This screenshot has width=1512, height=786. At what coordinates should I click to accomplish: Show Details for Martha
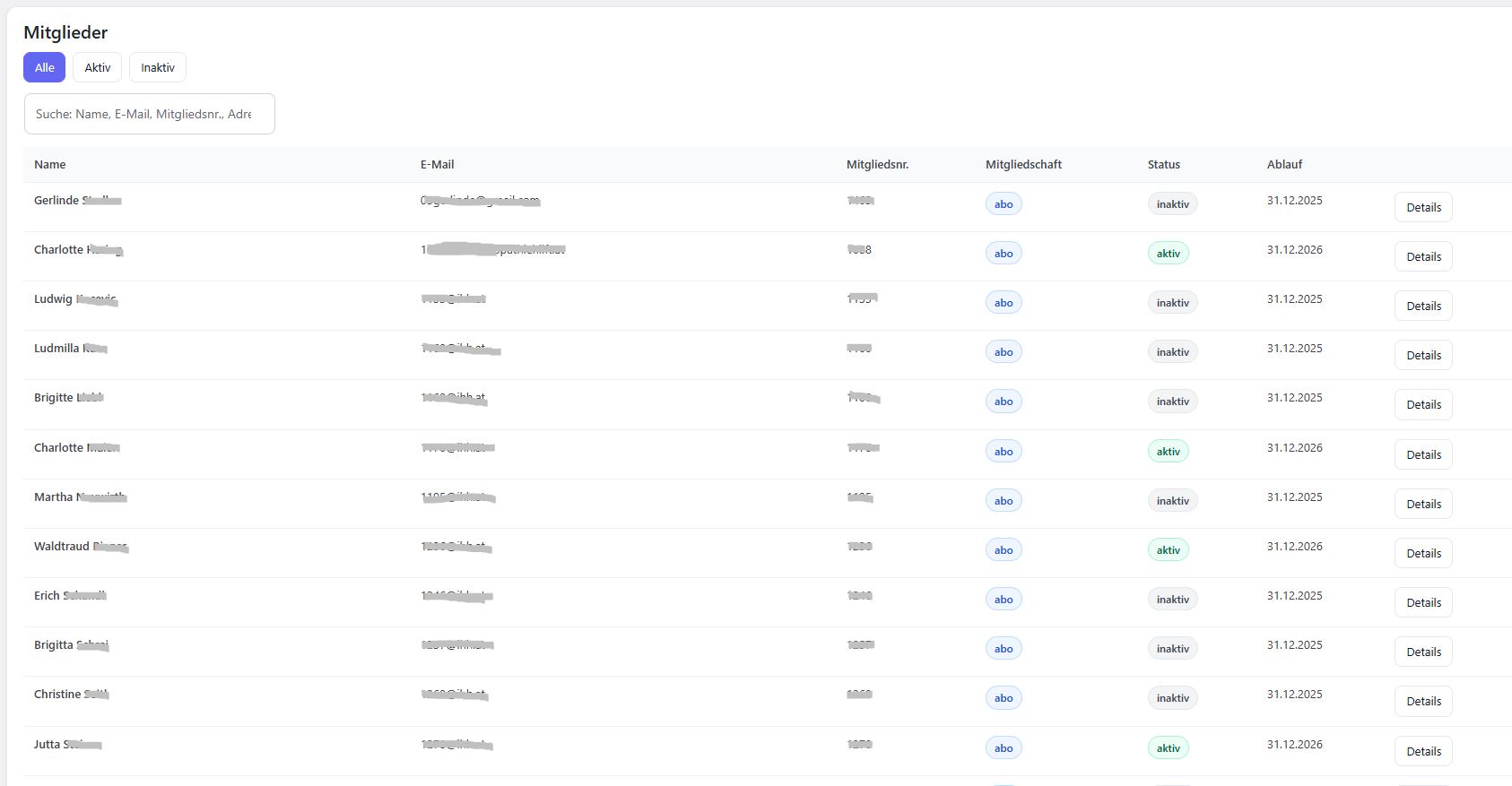[1422, 504]
